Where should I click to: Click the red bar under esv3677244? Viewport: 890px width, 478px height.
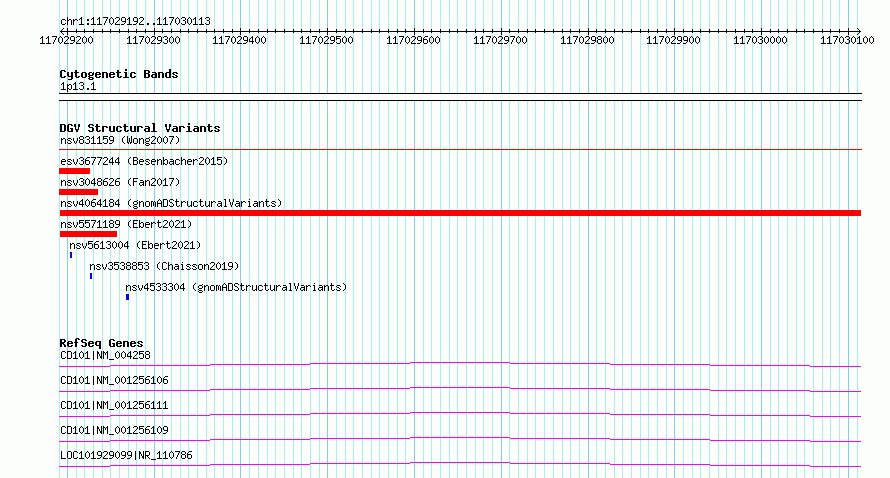[x=75, y=171]
